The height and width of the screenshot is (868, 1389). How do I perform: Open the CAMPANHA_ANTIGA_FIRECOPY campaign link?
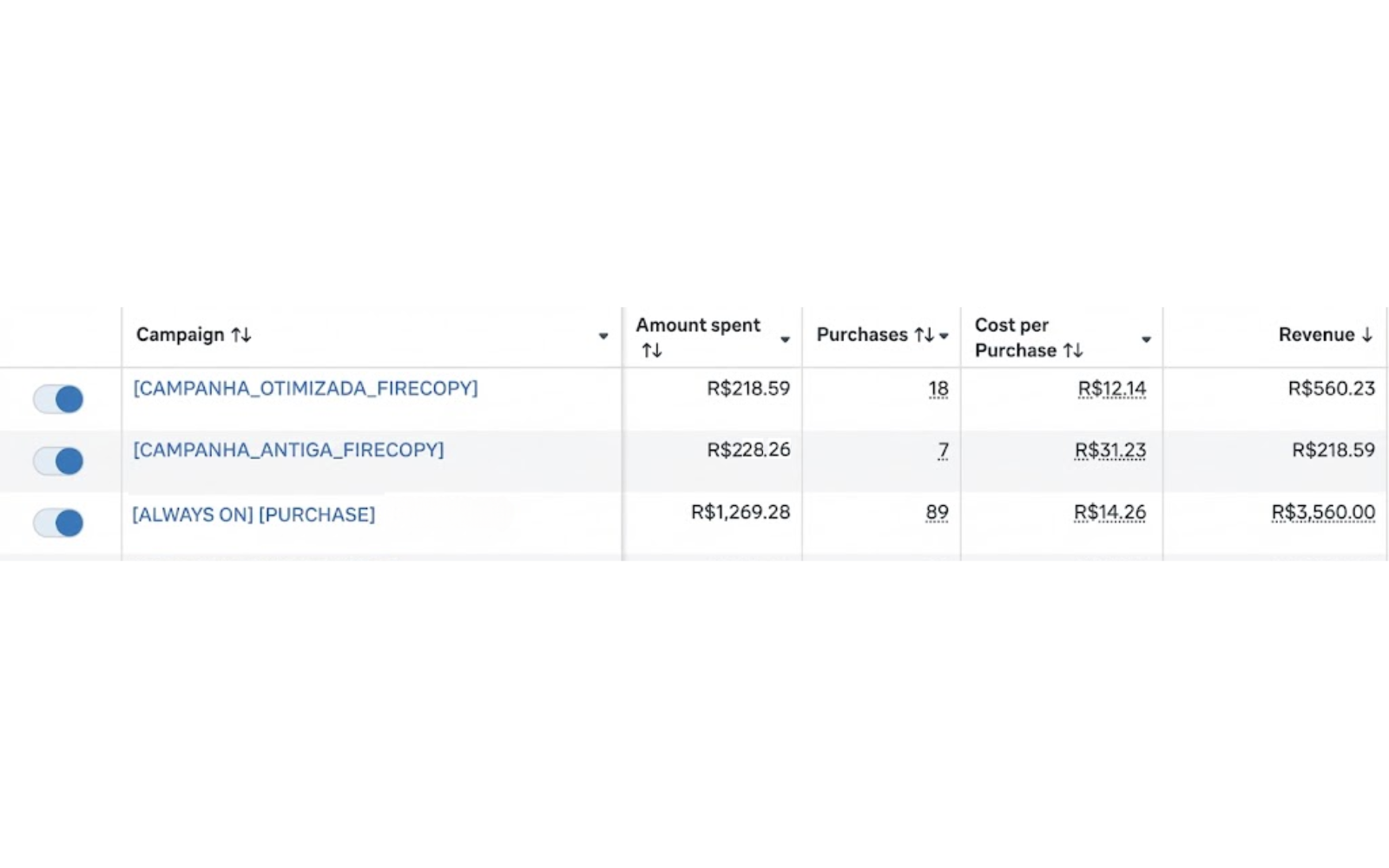(x=288, y=450)
